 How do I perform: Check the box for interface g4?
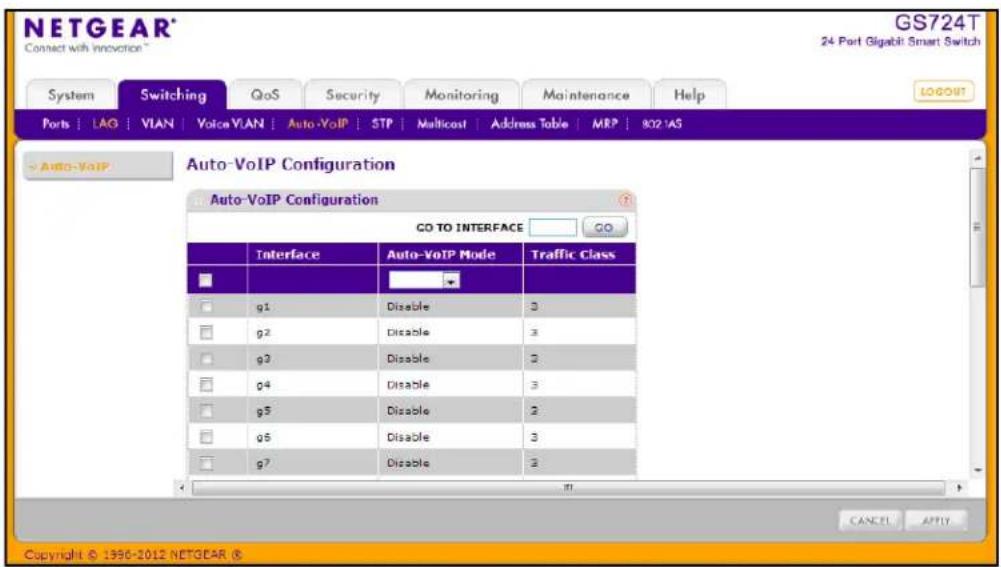coord(205,385)
